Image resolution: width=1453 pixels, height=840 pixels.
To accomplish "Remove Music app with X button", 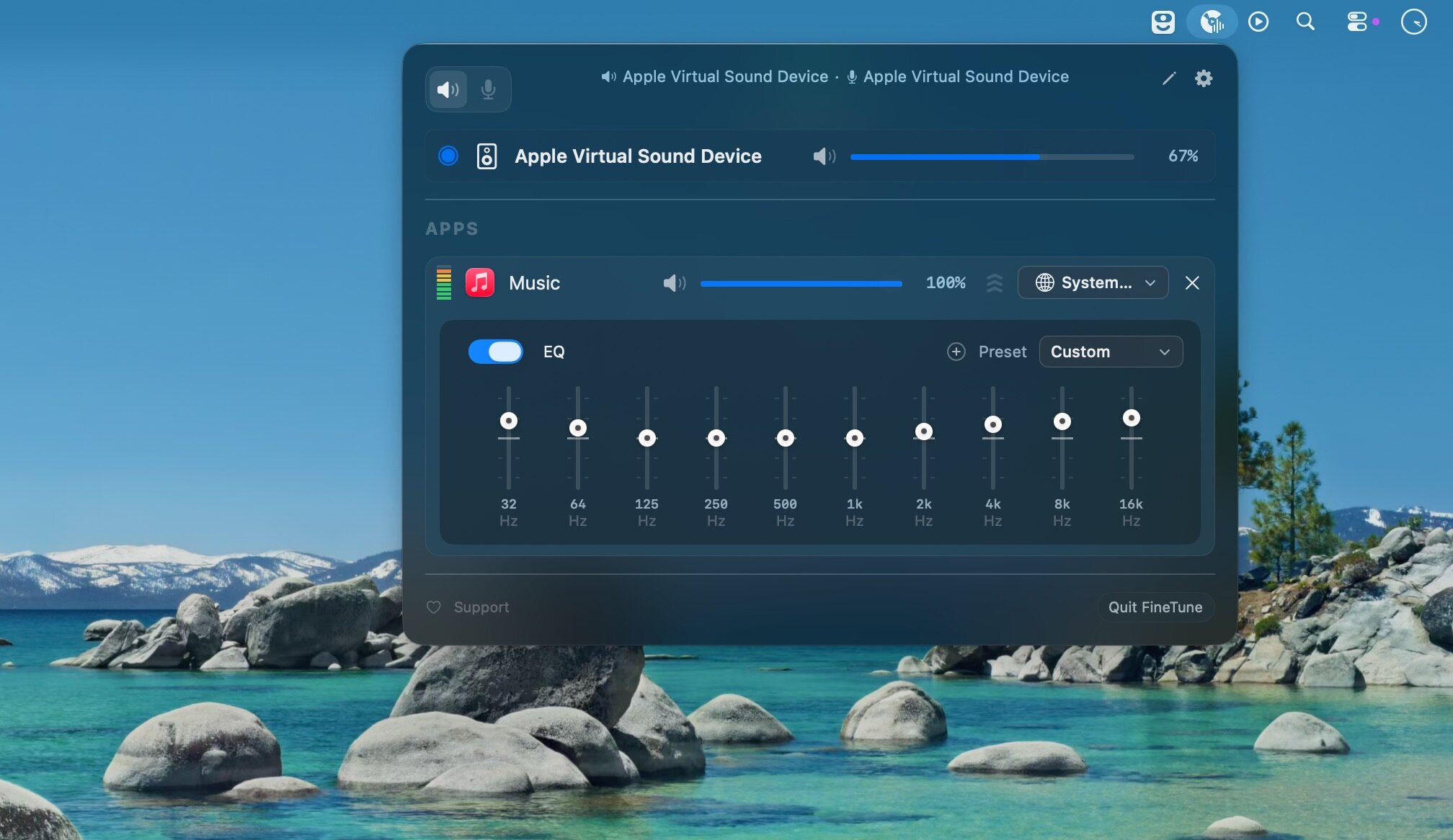I will tap(1192, 283).
